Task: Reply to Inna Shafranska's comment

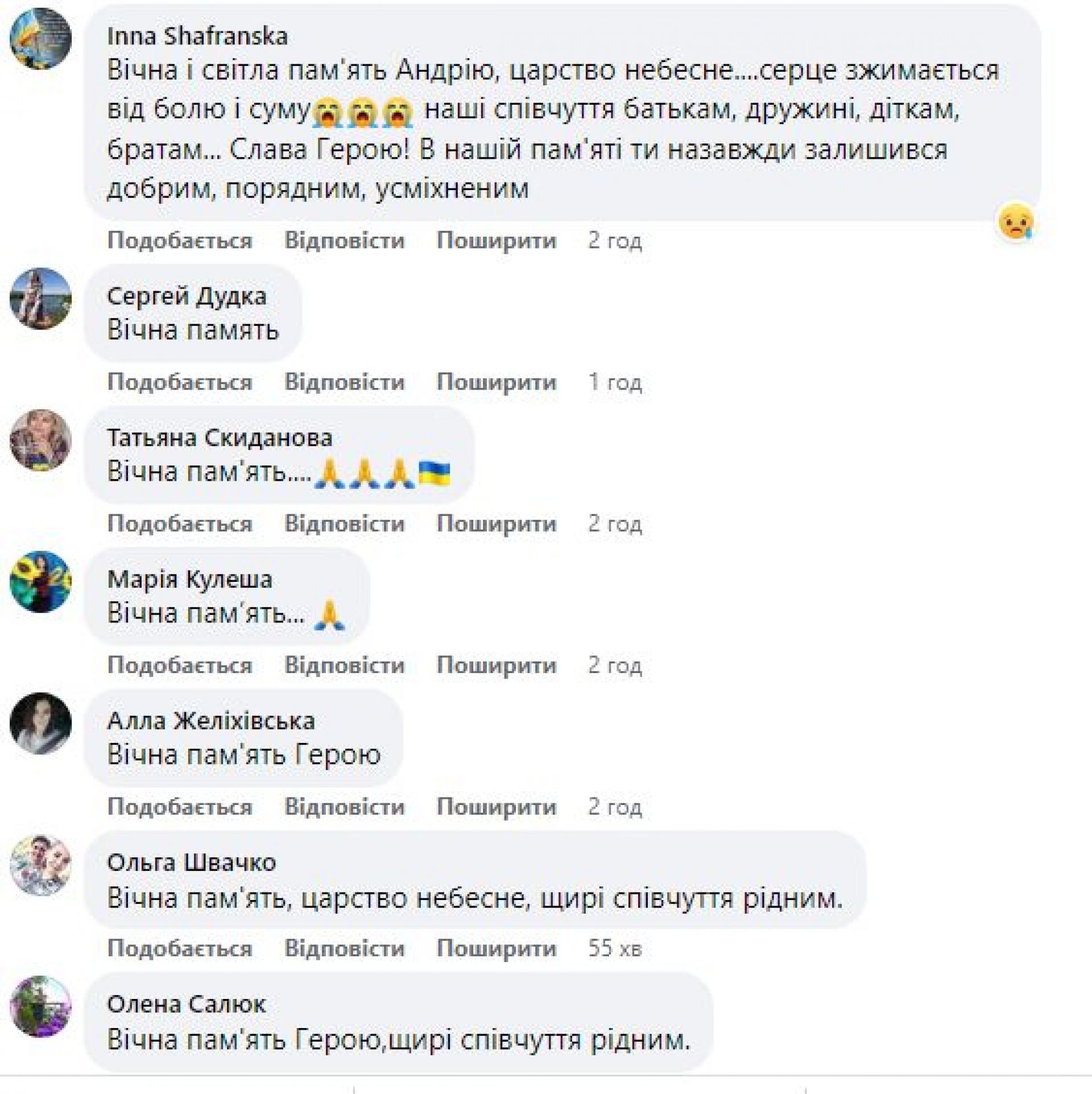Action: pos(344,241)
